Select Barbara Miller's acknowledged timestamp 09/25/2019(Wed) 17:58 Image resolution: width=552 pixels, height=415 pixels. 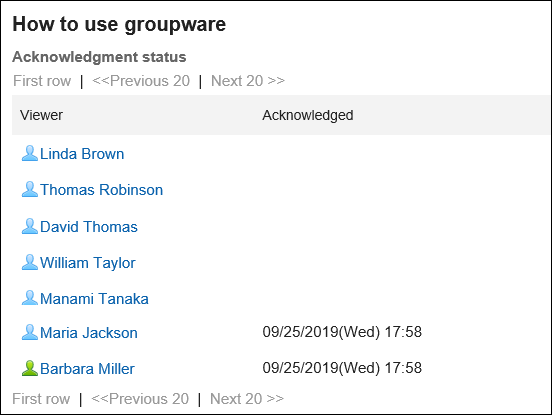pos(342,368)
